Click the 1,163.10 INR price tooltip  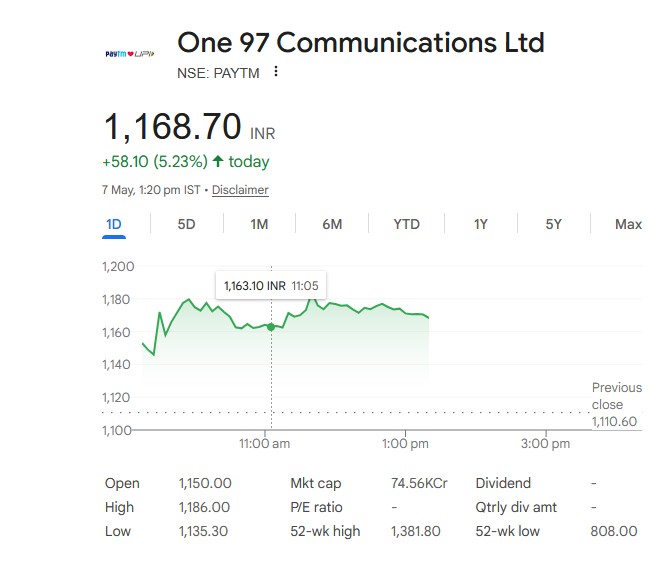(x=271, y=285)
